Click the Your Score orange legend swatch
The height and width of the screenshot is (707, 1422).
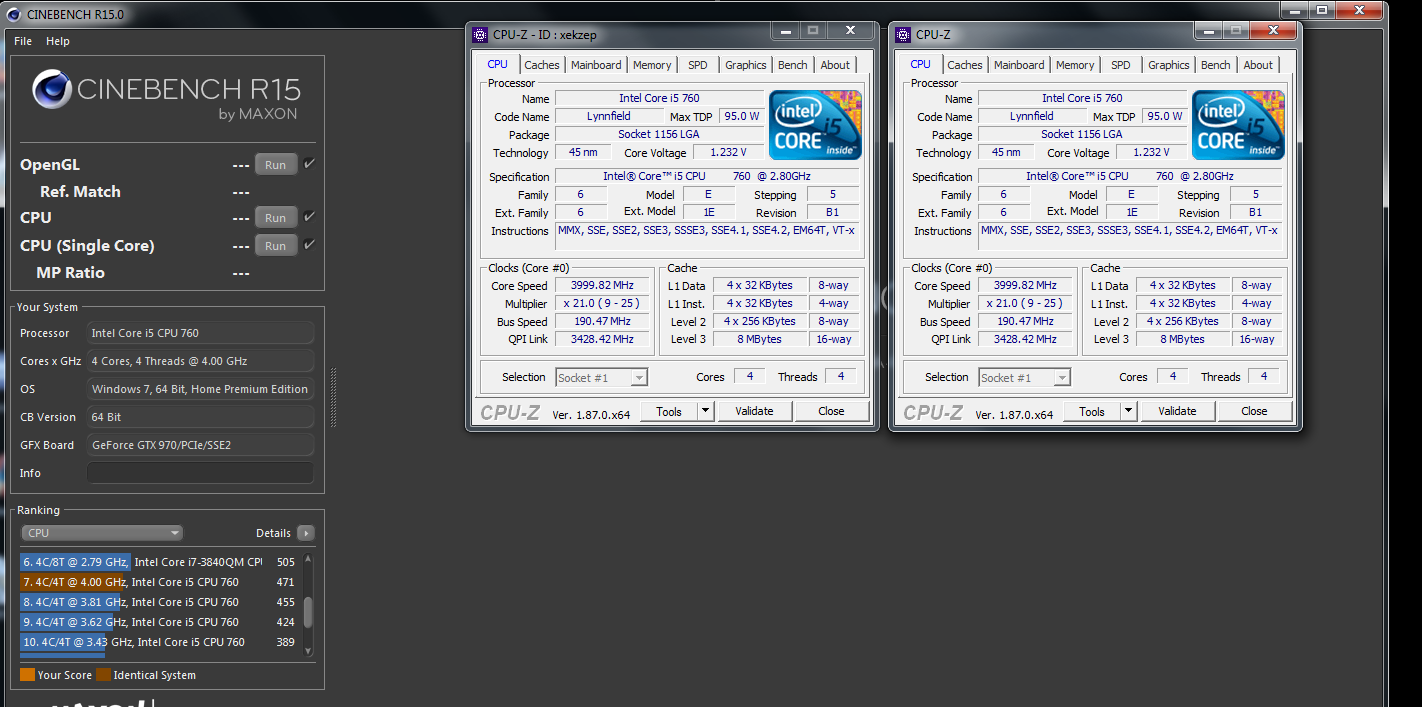(27, 674)
